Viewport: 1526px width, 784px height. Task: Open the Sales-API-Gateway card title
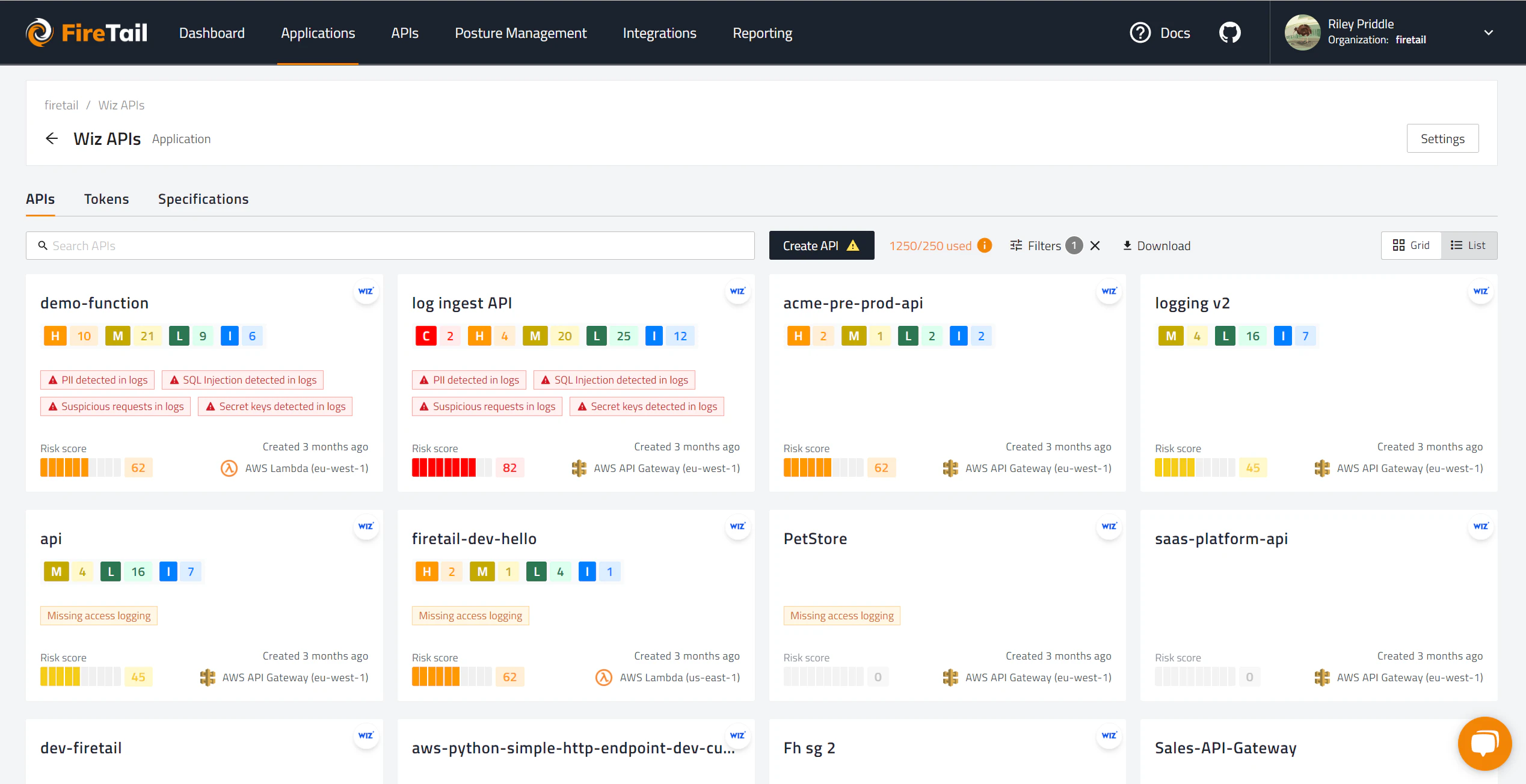1225,748
